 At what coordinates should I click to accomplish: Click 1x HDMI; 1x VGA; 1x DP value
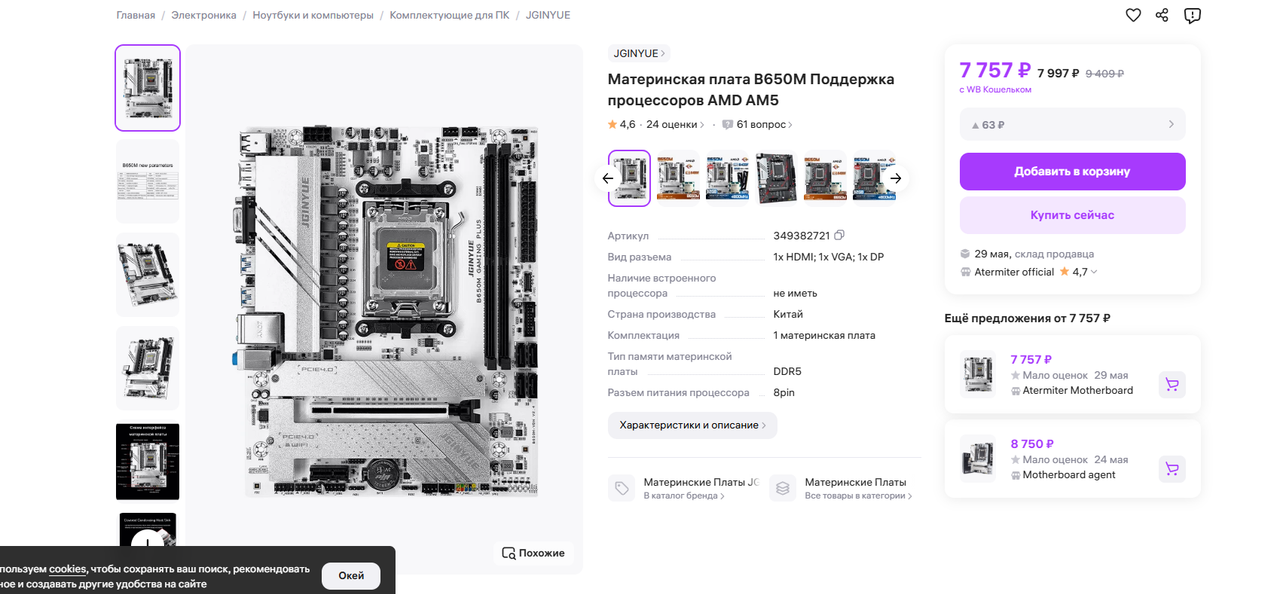point(828,257)
